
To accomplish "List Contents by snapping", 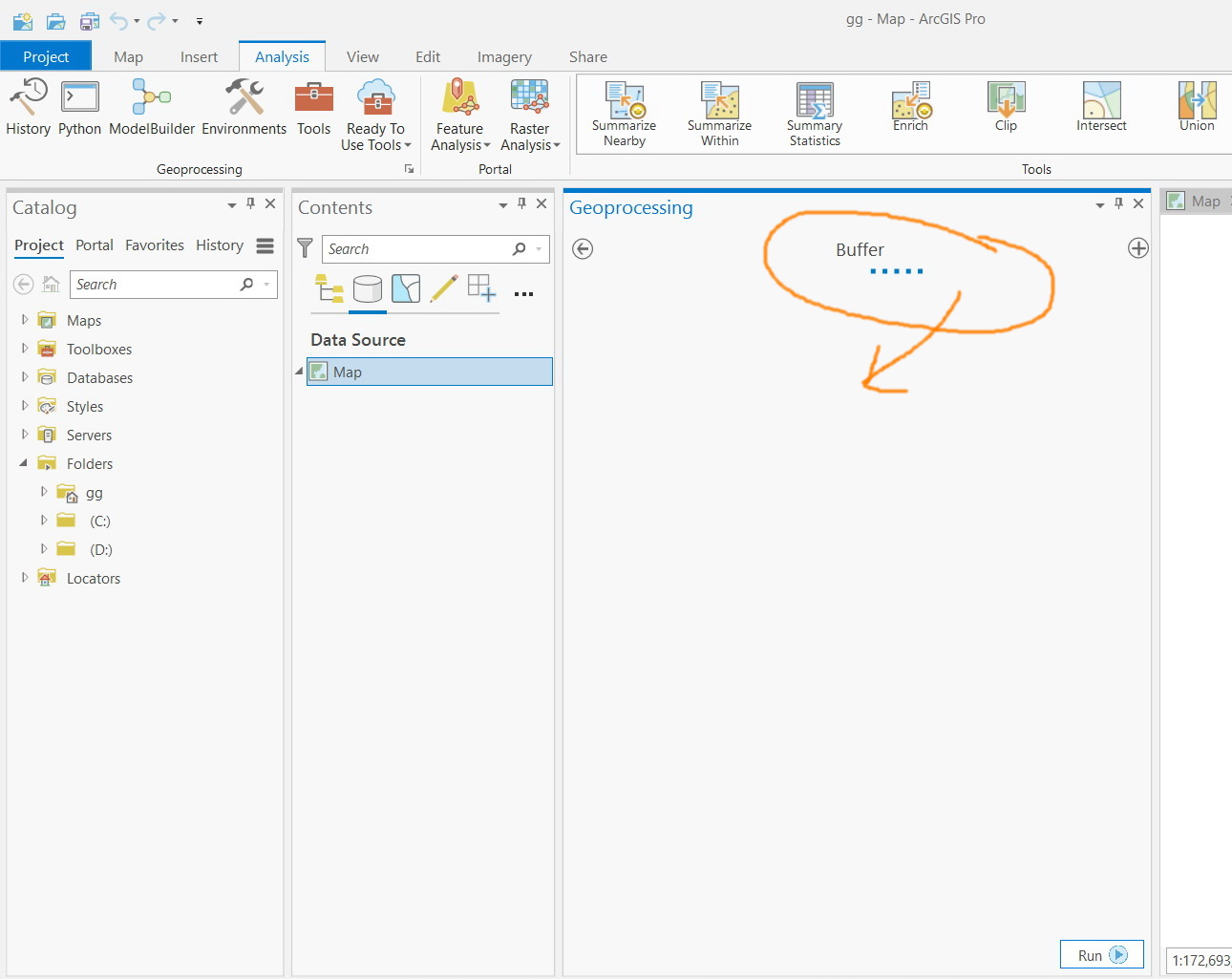I will pos(481,288).
